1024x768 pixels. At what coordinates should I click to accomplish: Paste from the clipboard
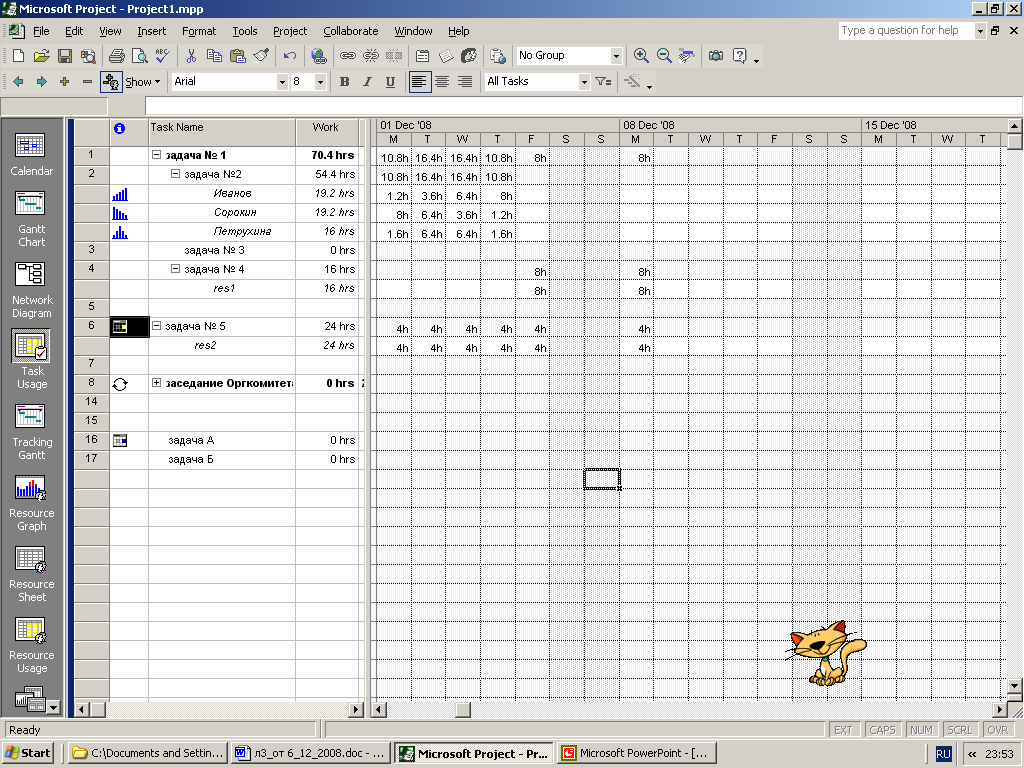tap(238, 56)
